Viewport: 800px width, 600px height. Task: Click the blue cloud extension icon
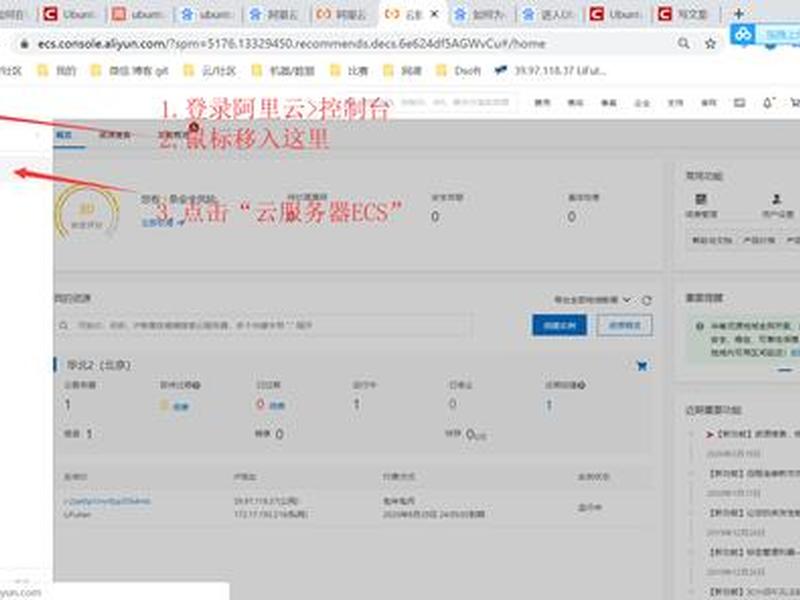click(x=744, y=35)
